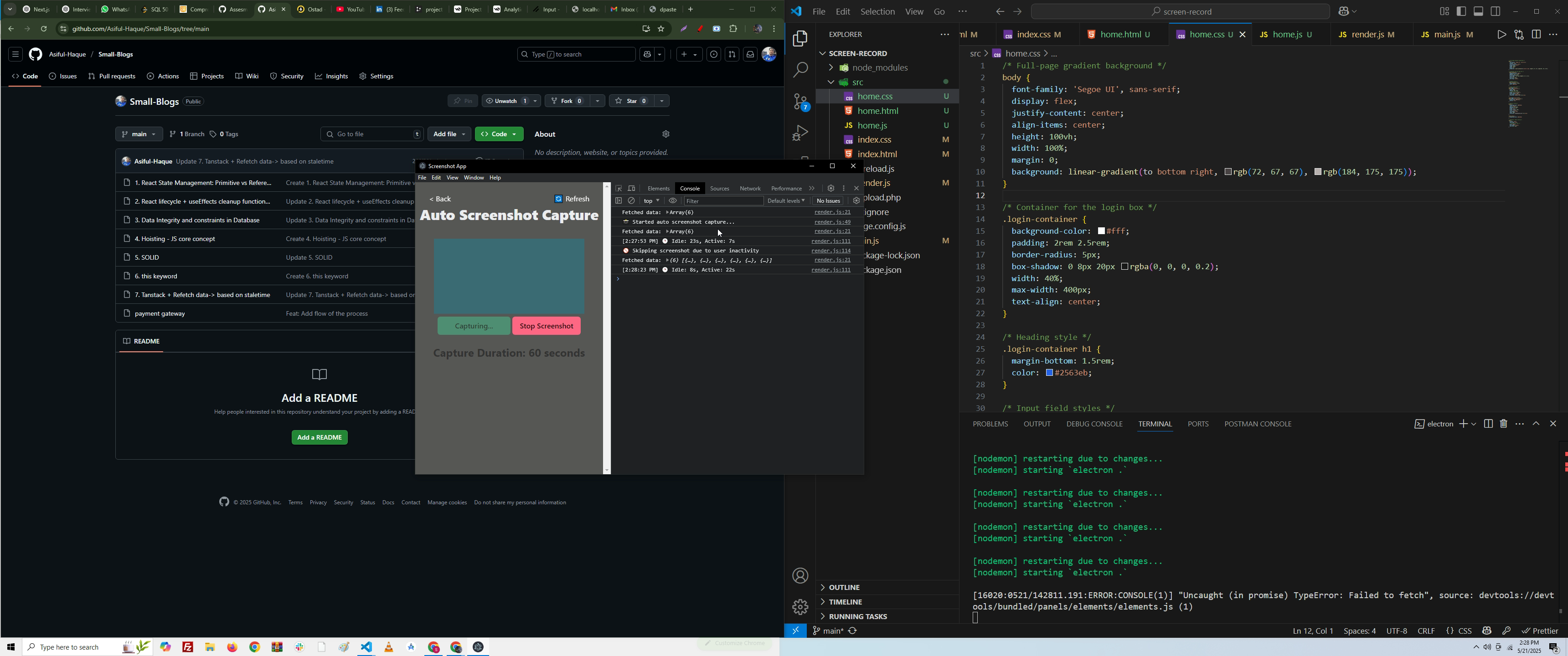Toggle the VS Code bottom panel visibility

tap(1479, 11)
